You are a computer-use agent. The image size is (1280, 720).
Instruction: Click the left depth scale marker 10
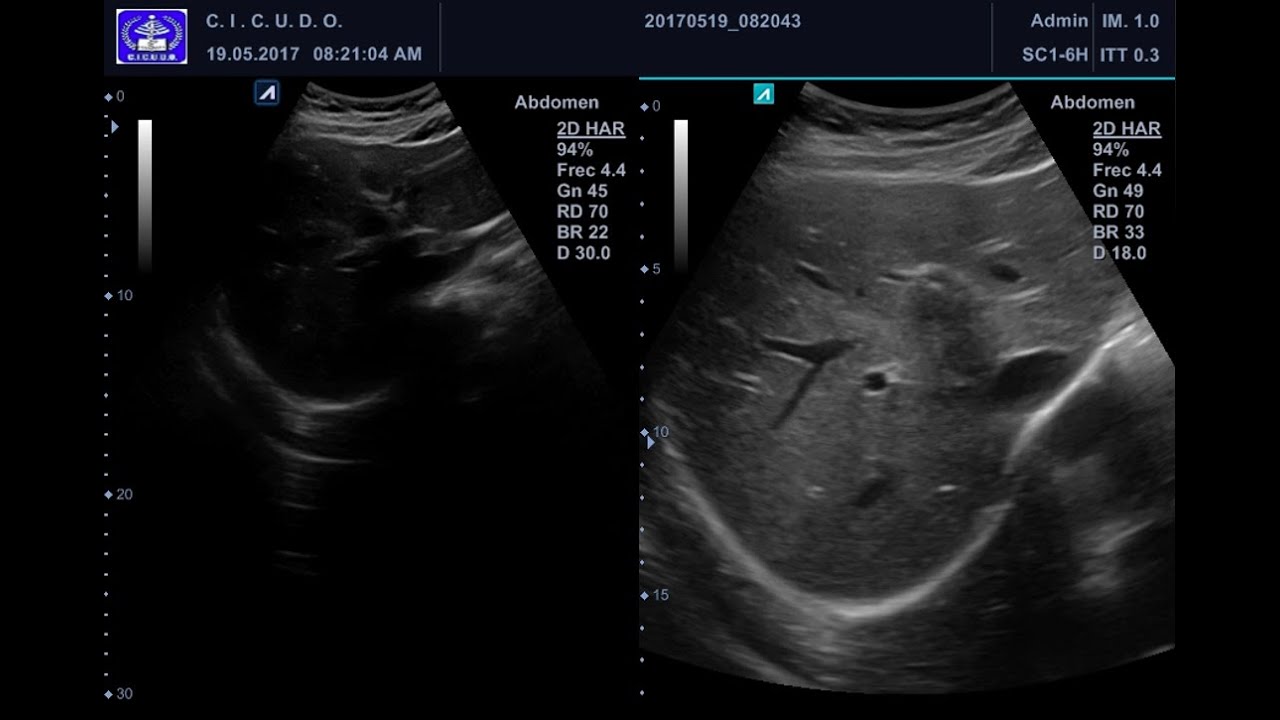[x=118, y=296]
